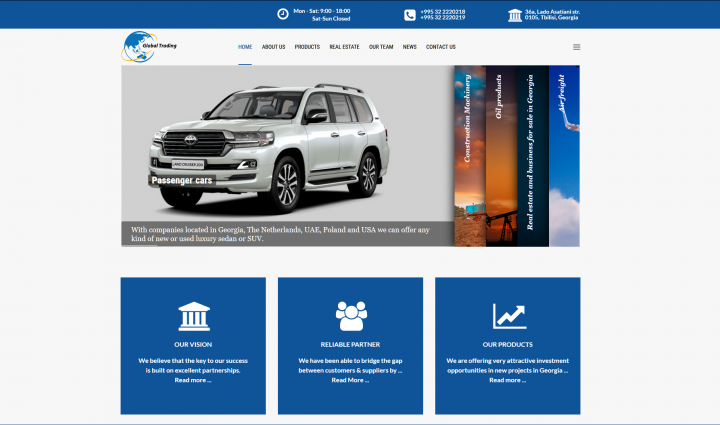Go to CONTACT US page

[441, 47]
